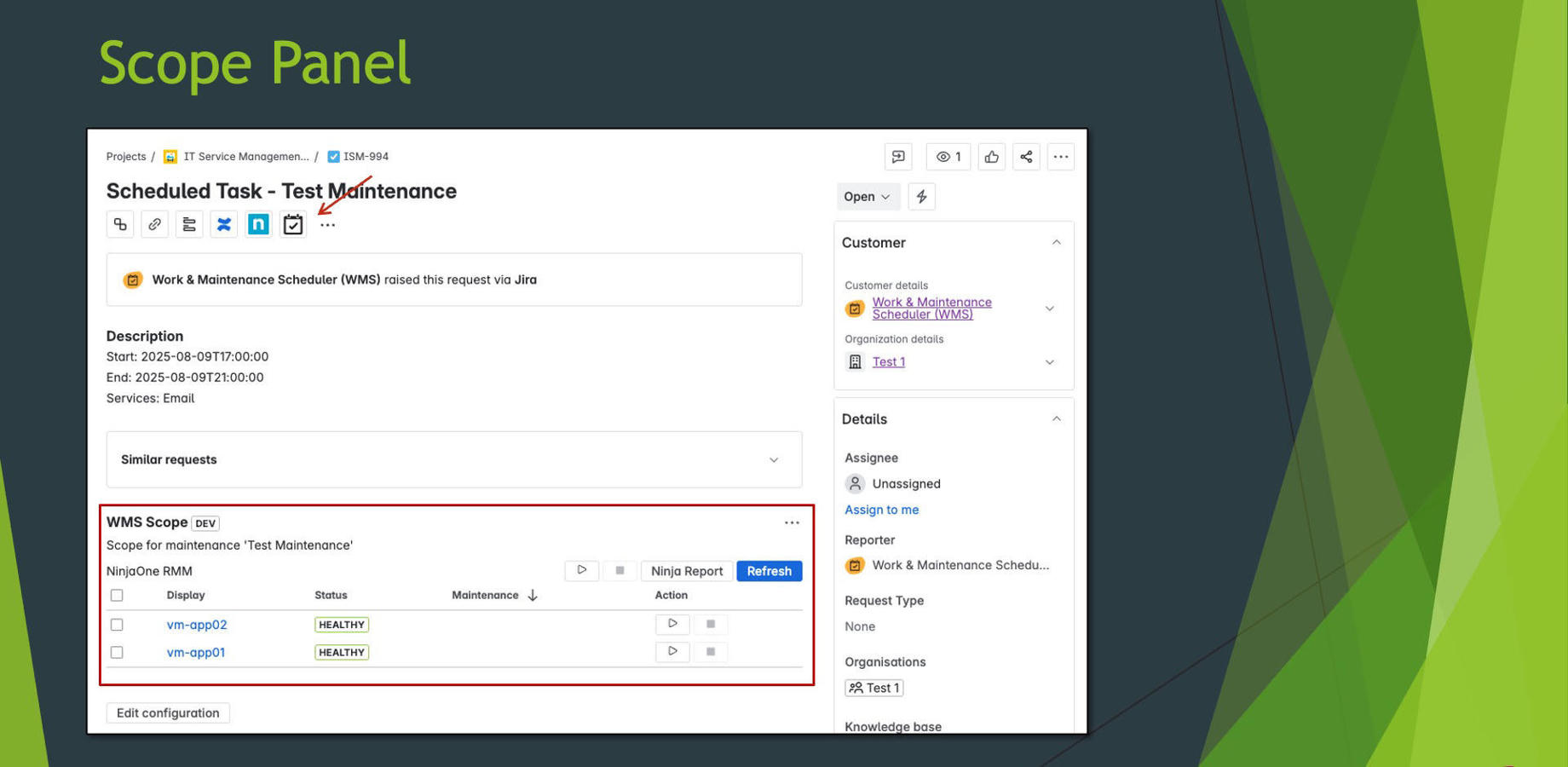The image size is (1568, 767).
Task: Open the issue actions ellipsis menu
Action: pos(1061,157)
